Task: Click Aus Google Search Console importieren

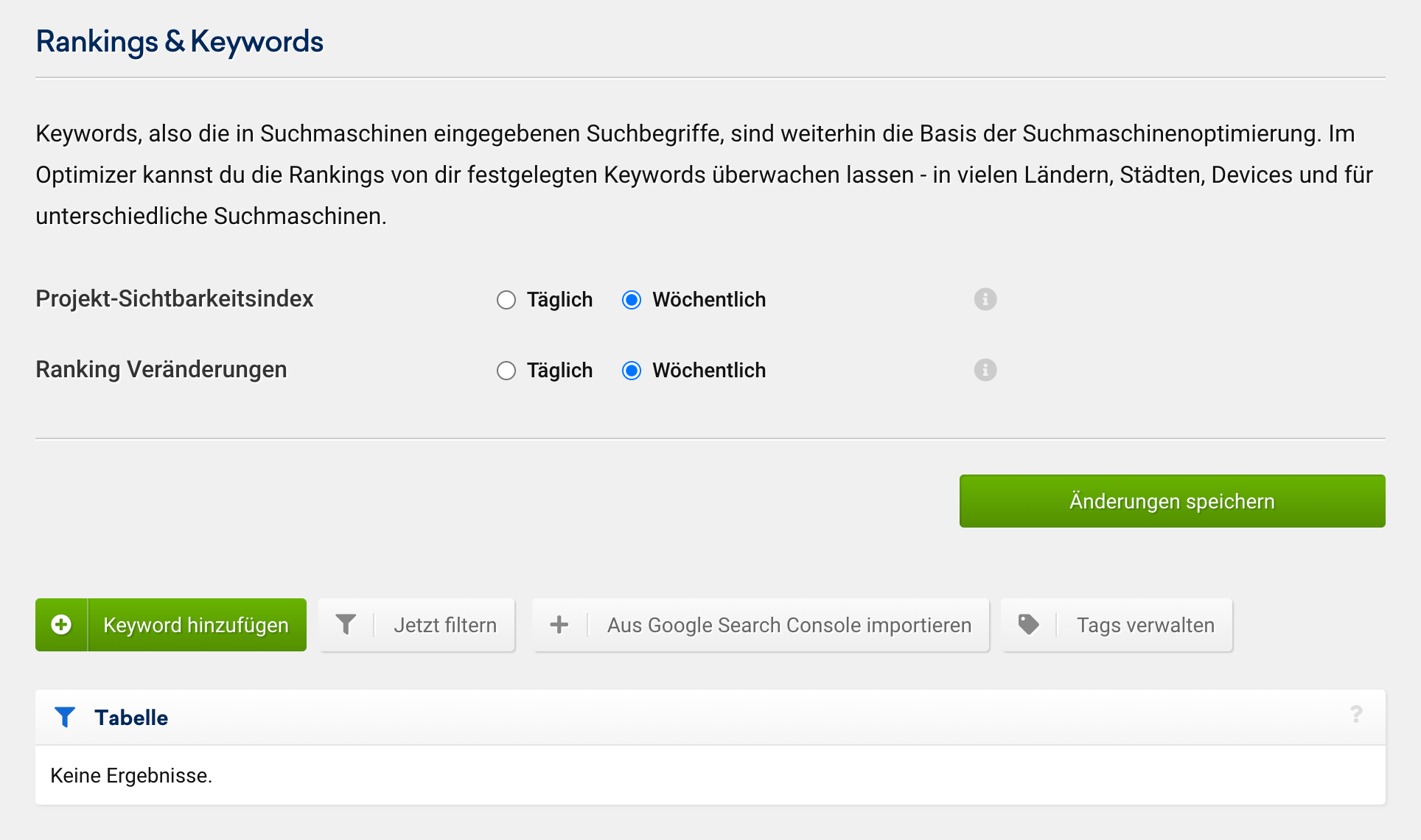Action: coord(789,625)
